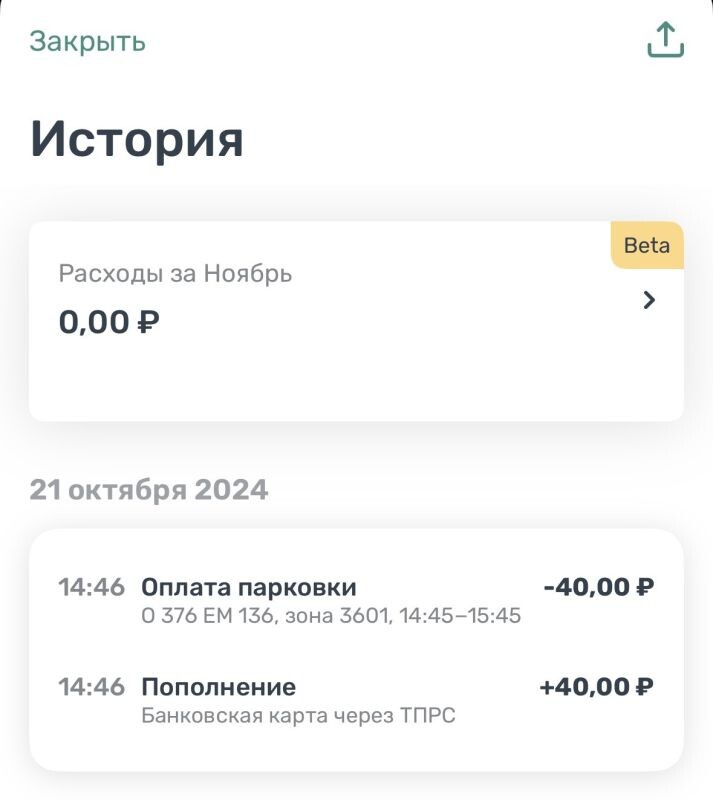Tap the 0,00 ₽ expenses amount
Image resolution: width=713 pixels, height=800 pixels.
tap(109, 320)
